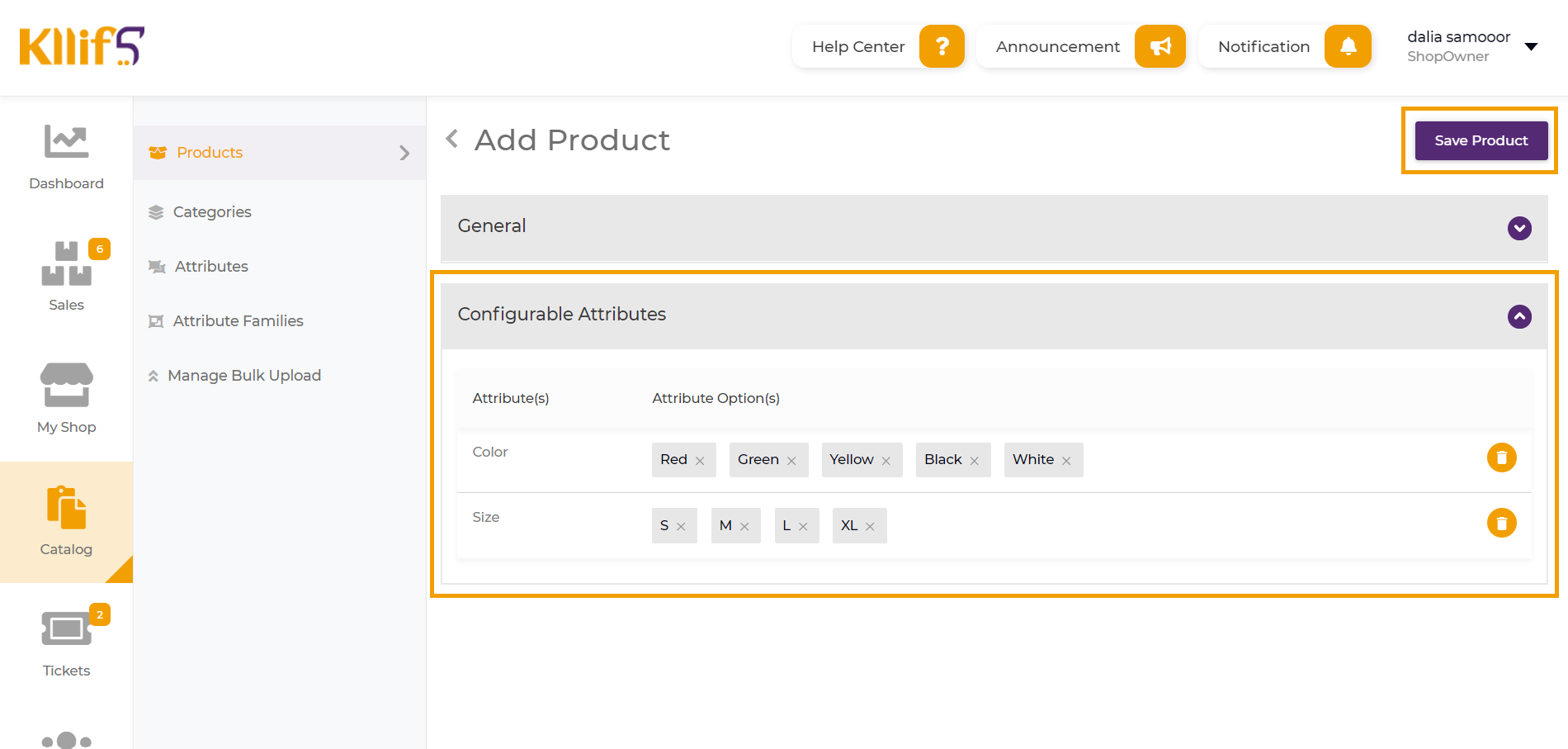Image resolution: width=1568 pixels, height=749 pixels.
Task: Go back using the Add Product arrow
Action: [451, 139]
